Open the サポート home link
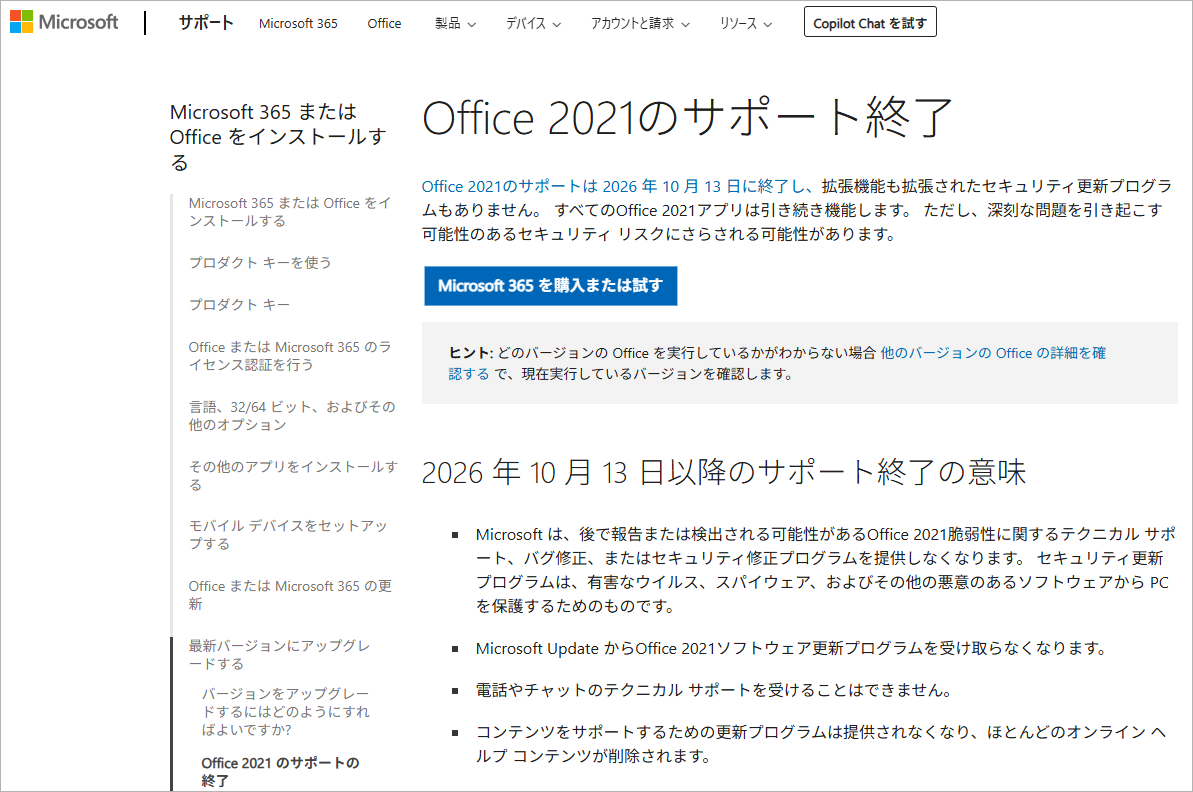 206,23
